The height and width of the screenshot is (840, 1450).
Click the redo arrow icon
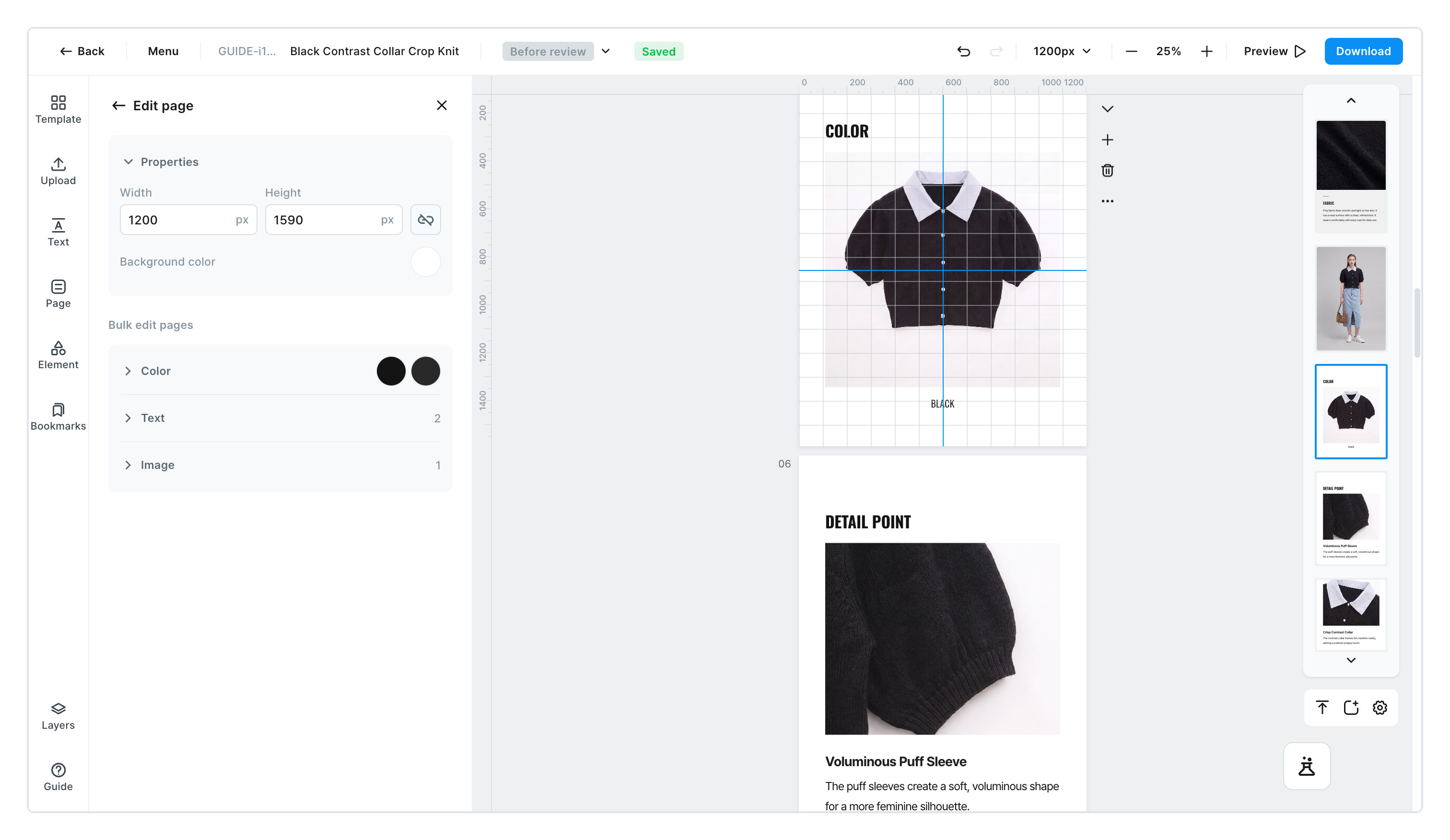[996, 51]
